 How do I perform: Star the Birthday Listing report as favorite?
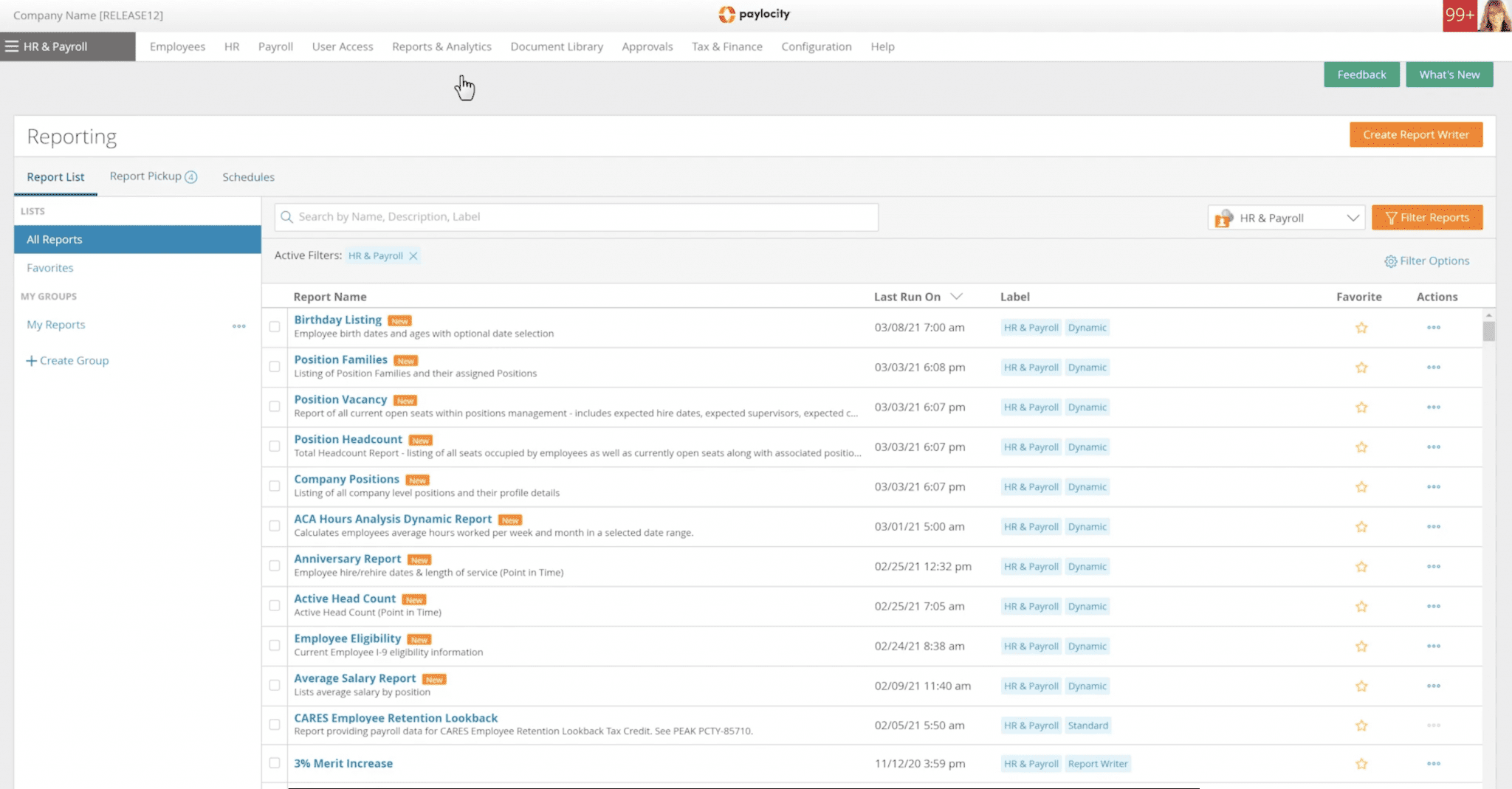[x=1361, y=328]
